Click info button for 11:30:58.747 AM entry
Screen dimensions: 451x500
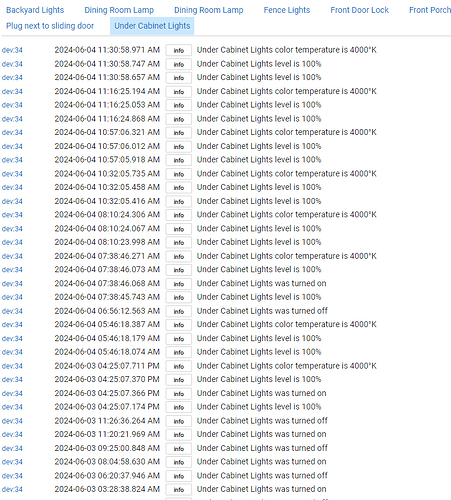point(179,64)
